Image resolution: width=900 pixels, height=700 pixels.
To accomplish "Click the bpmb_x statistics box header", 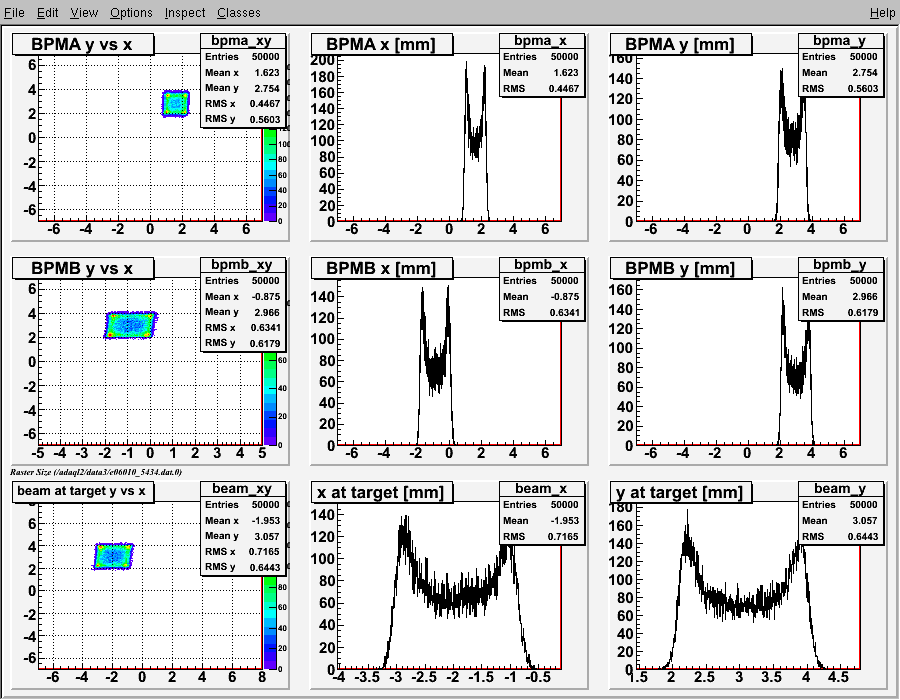I will click(541, 265).
